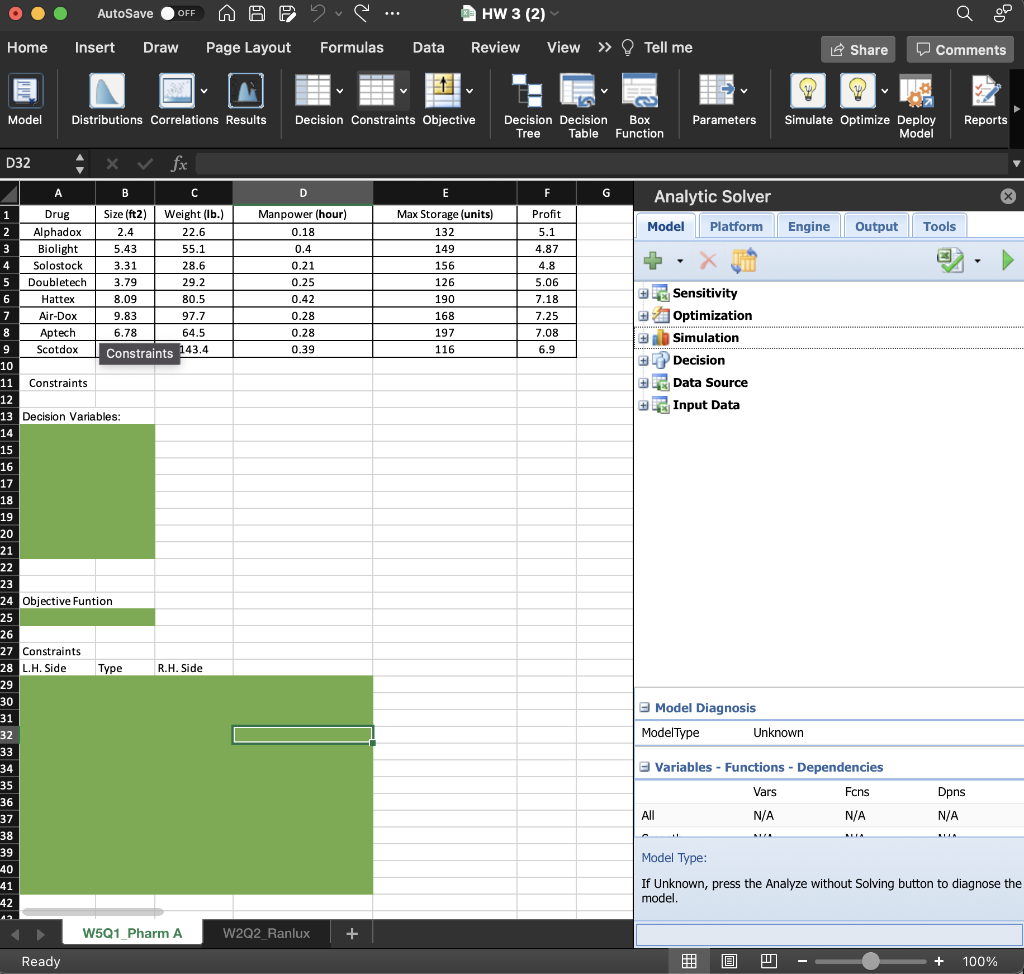Image resolution: width=1024 pixels, height=974 pixels.
Task: Open the Comments button
Action: pos(960,49)
